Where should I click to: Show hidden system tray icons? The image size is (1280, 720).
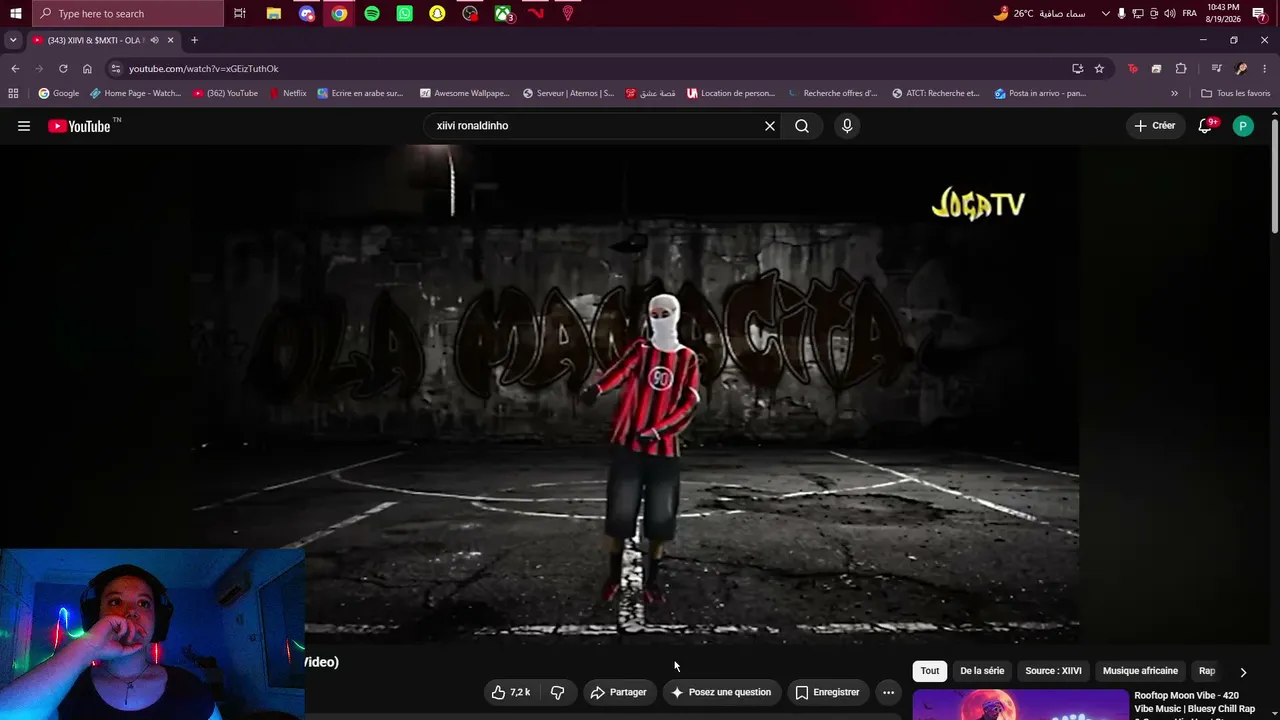tap(1105, 13)
